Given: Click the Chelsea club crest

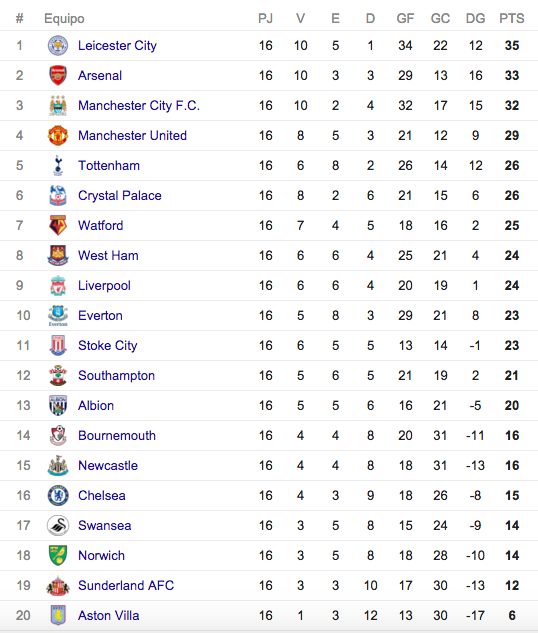Looking at the screenshot, I should point(58,496).
